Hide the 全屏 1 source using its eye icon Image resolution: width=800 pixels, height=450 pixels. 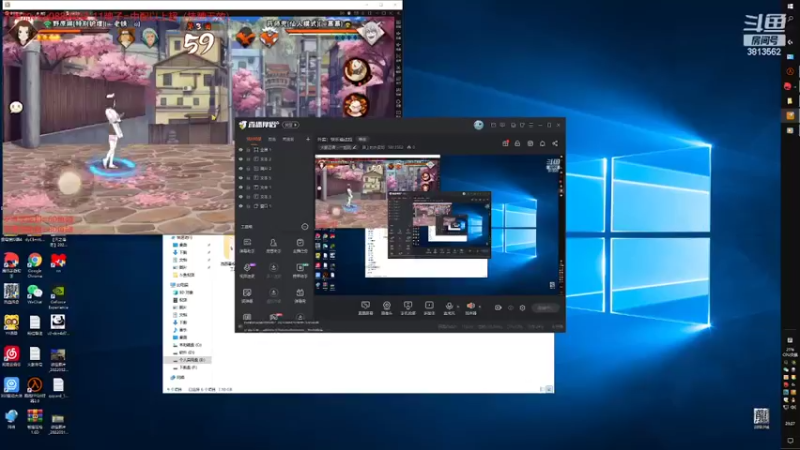pos(241,150)
